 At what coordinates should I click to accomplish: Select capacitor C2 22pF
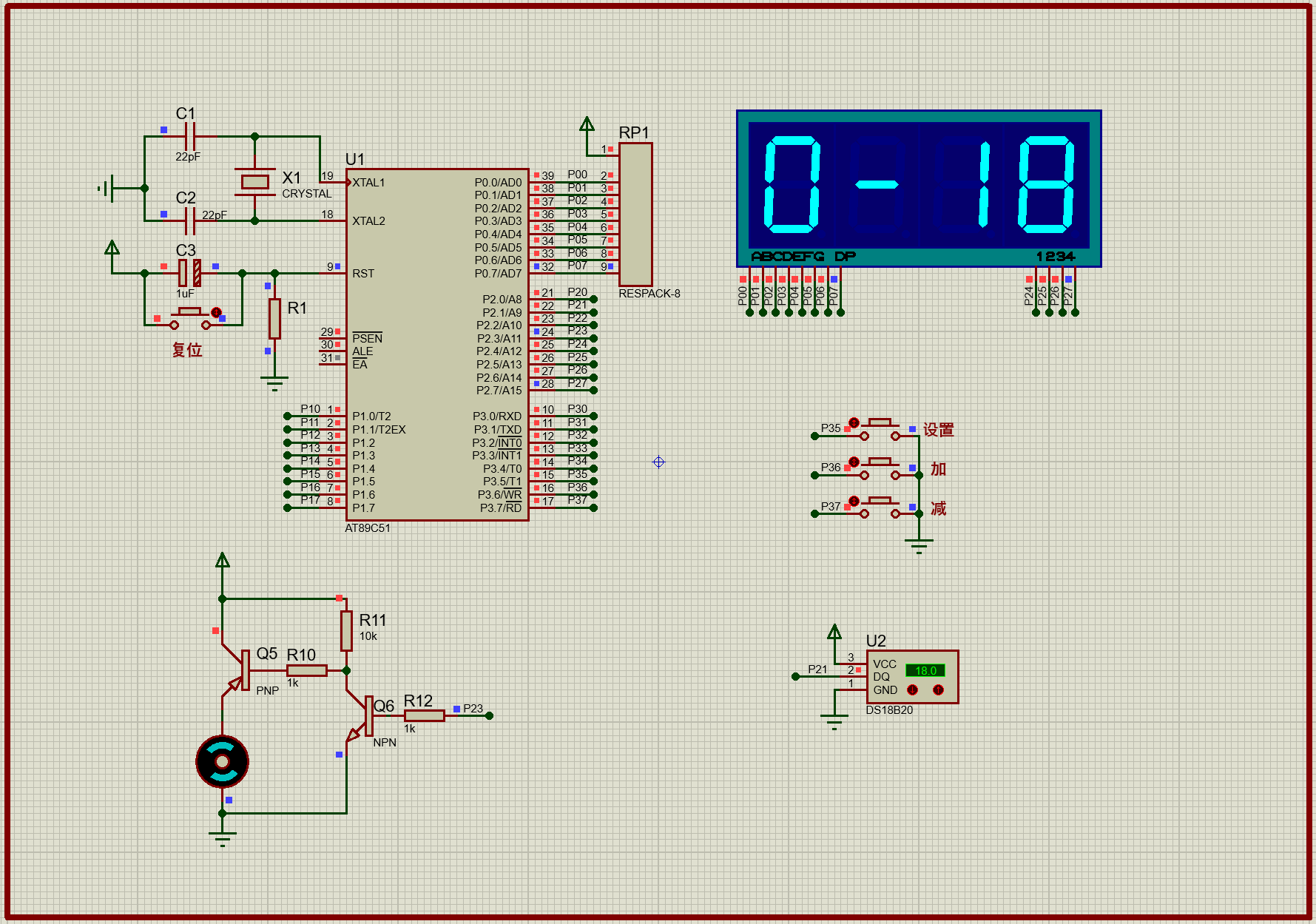[189, 220]
